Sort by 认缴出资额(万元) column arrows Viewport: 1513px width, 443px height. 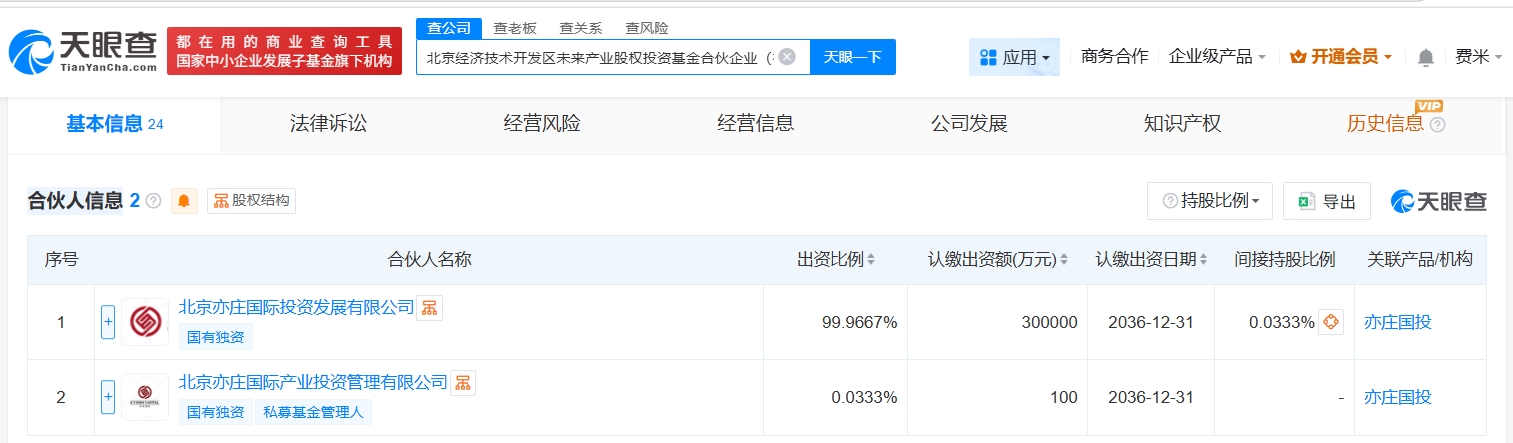tap(1065, 260)
